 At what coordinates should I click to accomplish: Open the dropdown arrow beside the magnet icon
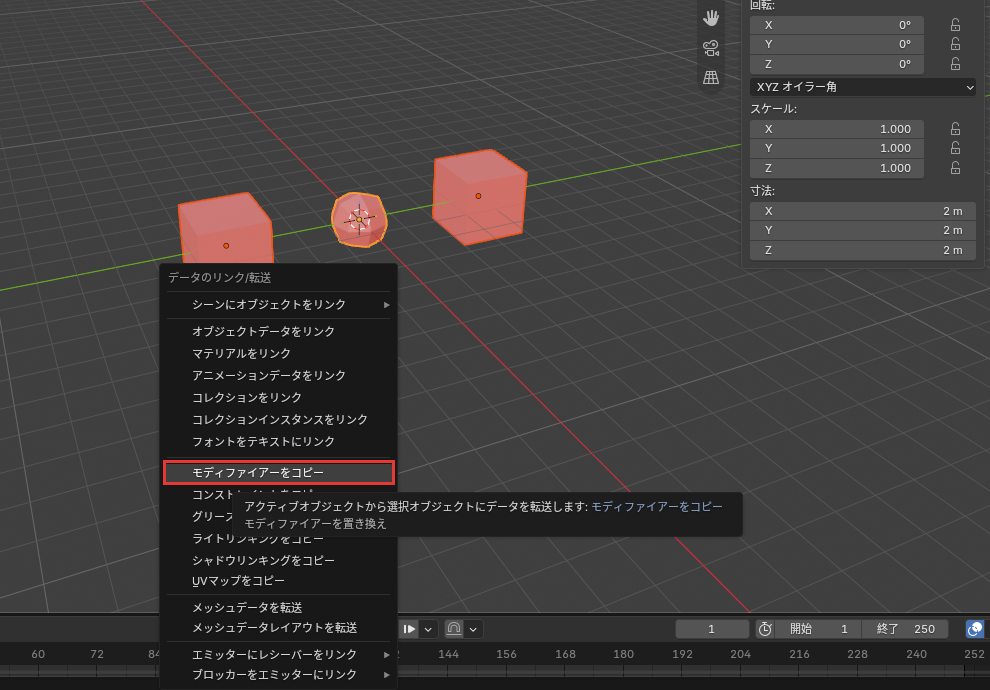pyautogui.click(x=473, y=629)
